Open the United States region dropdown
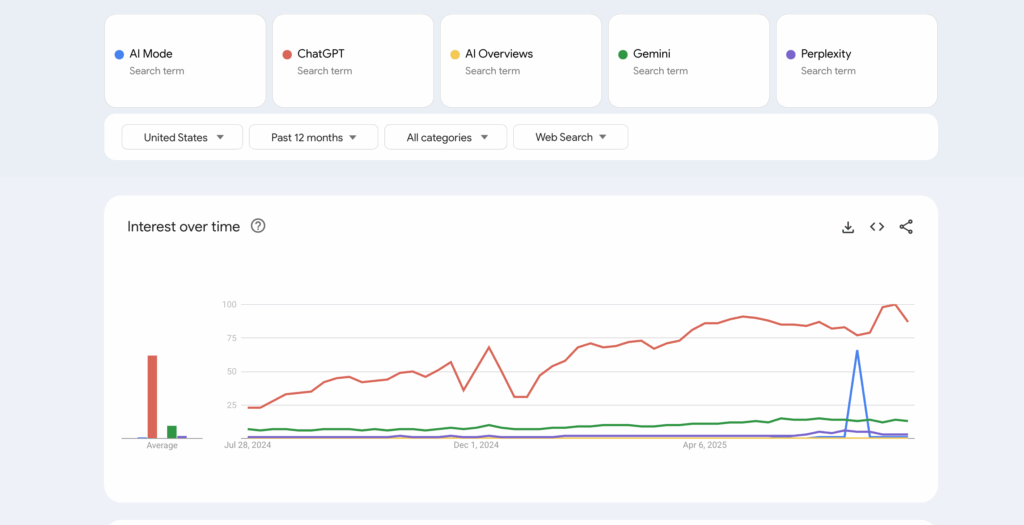 (182, 137)
